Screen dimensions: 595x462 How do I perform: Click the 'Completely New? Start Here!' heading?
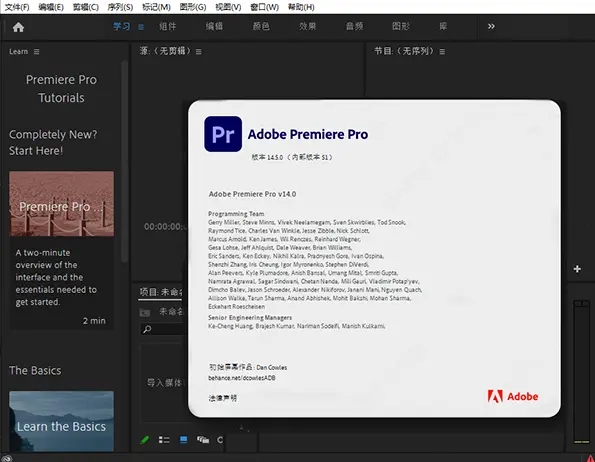(x=53, y=142)
